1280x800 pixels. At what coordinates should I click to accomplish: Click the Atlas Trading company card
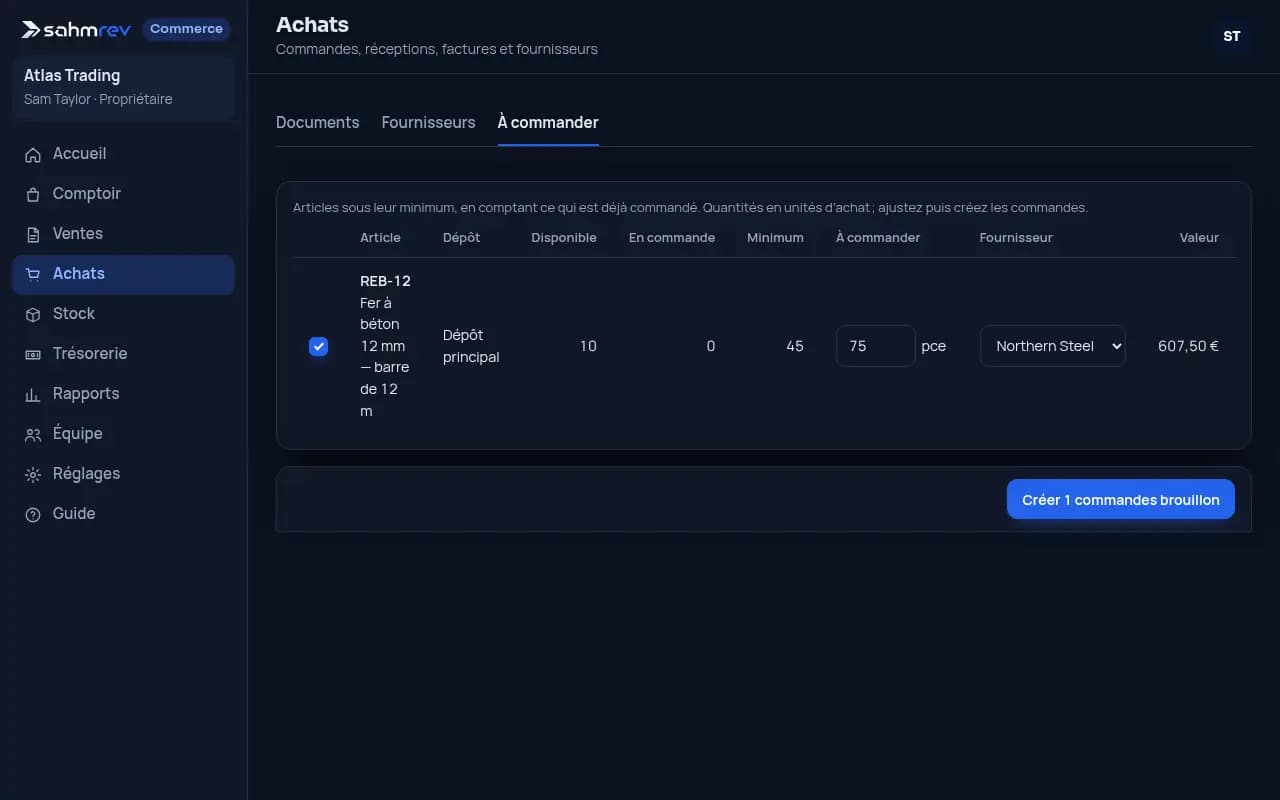[123, 87]
